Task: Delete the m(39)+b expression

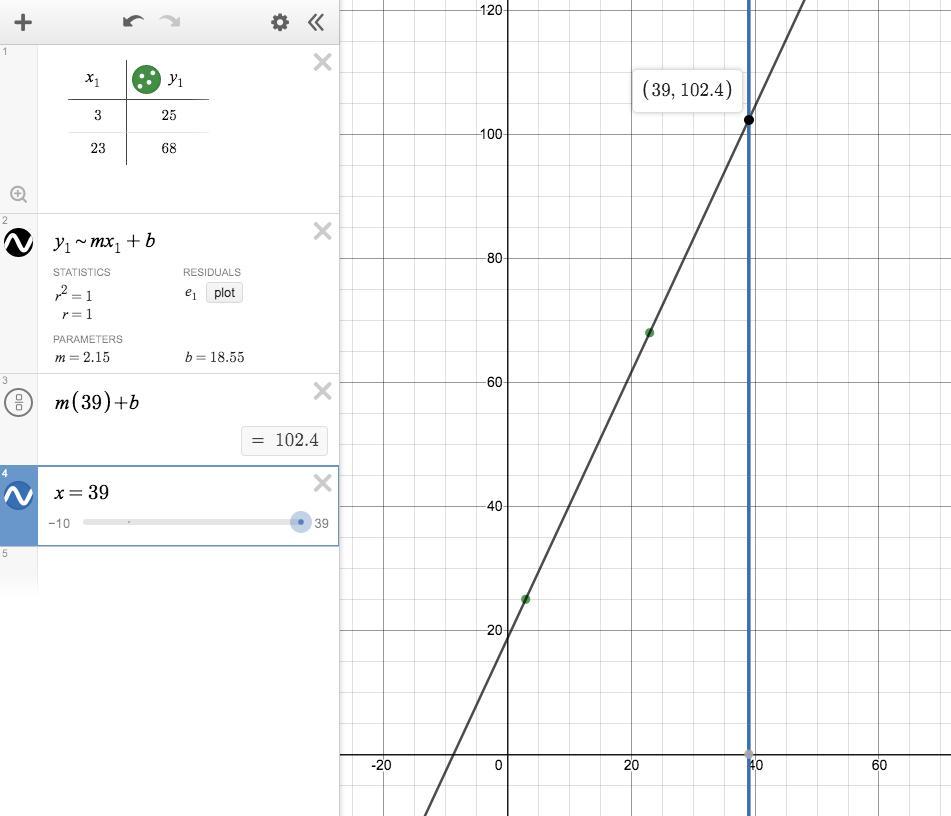Action: tap(323, 391)
